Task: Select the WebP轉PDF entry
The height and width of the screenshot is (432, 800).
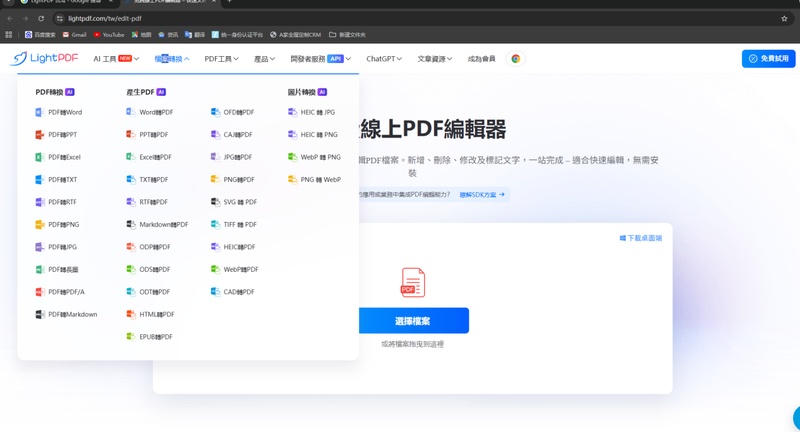Action: click(235, 269)
